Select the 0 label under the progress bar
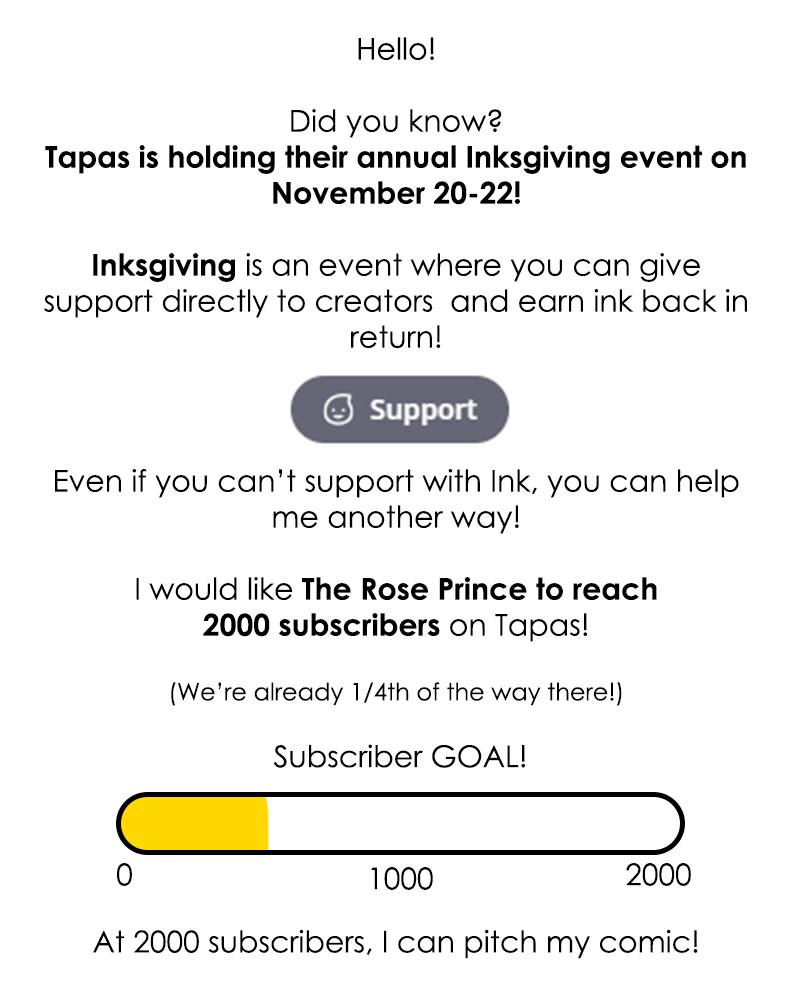 pos(124,875)
